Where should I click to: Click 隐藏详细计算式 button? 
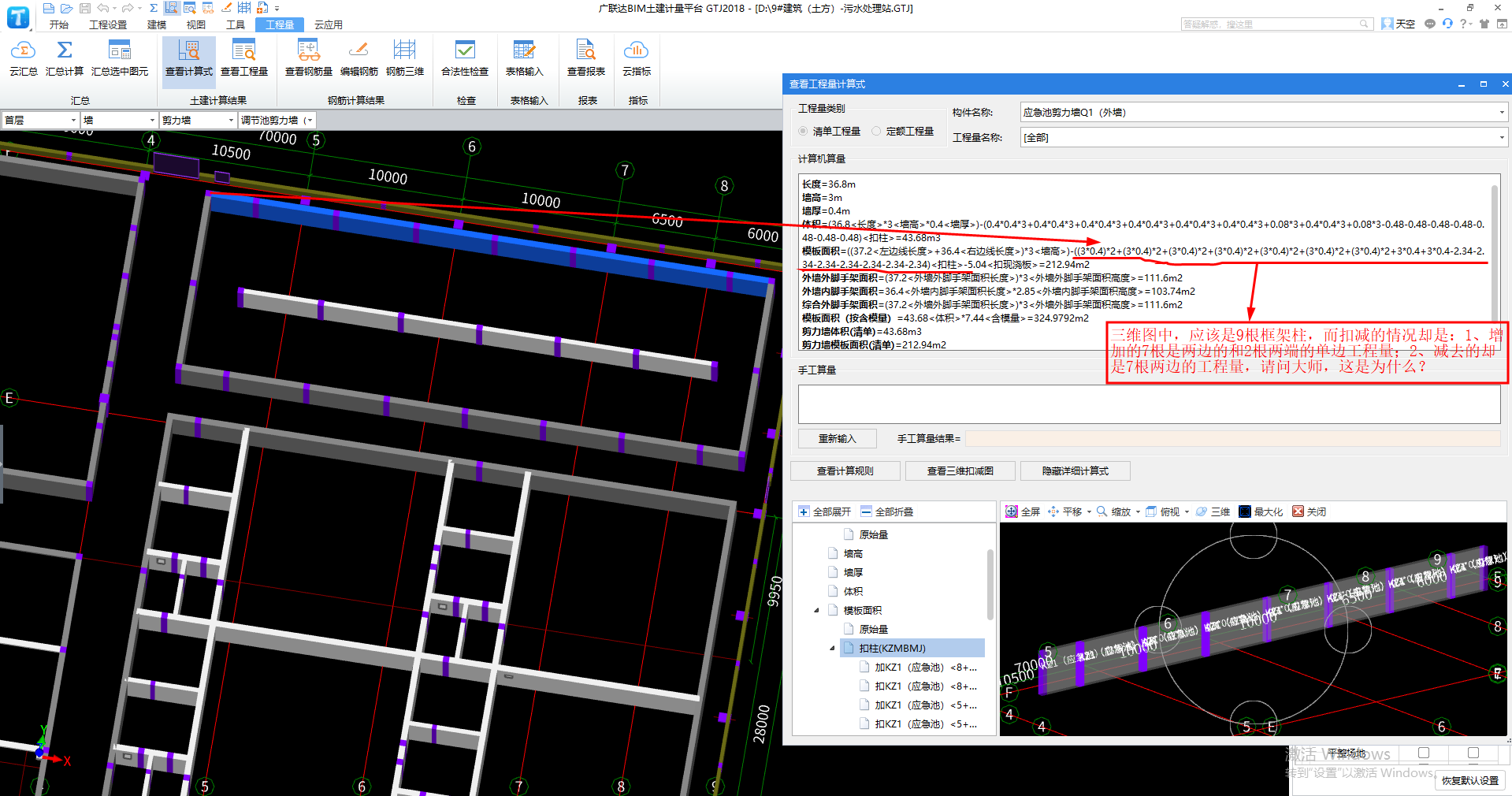(x=1075, y=471)
